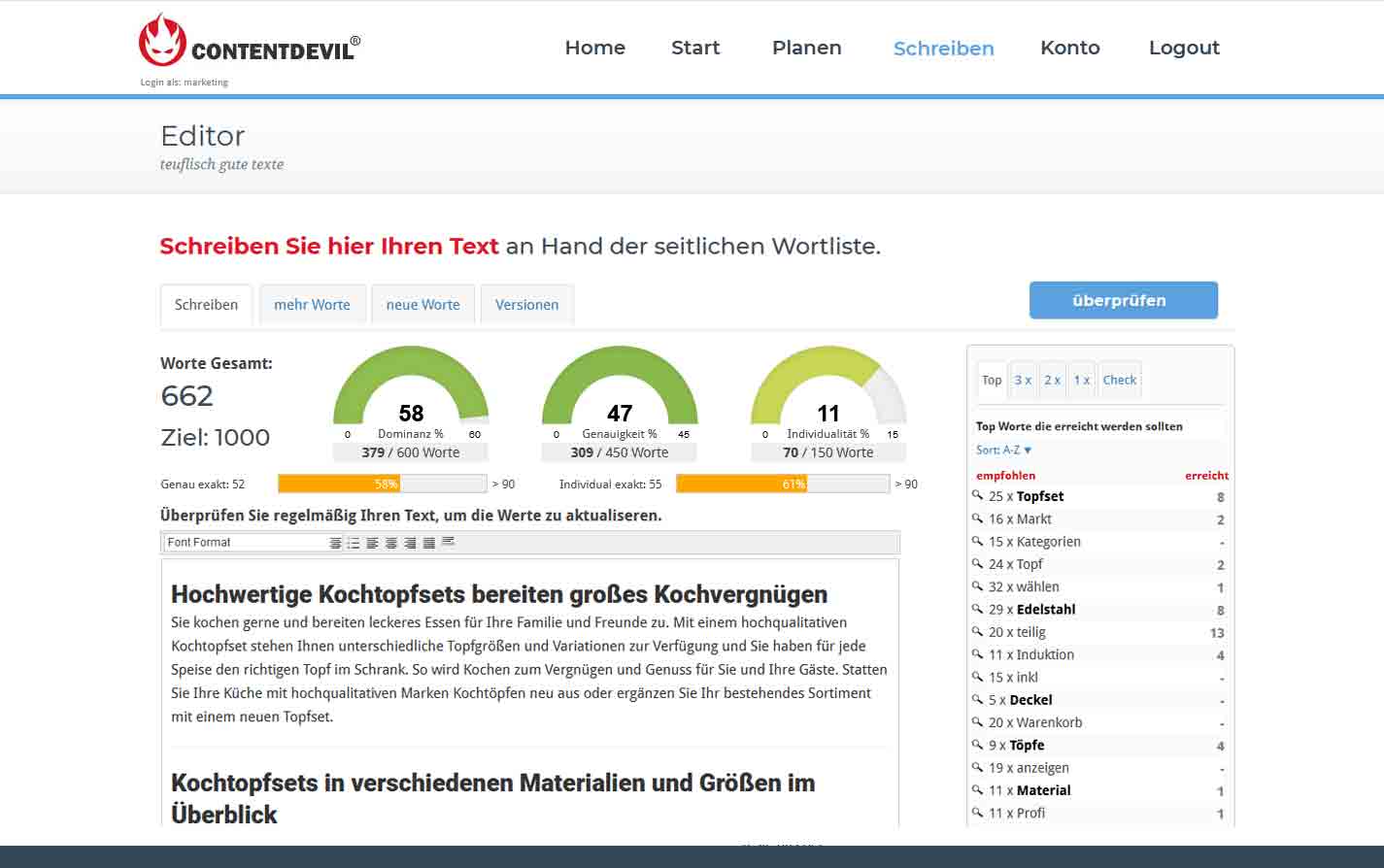Image resolution: width=1384 pixels, height=868 pixels.
Task: Click the align right icon in editor toolbar
Action: [410, 543]
